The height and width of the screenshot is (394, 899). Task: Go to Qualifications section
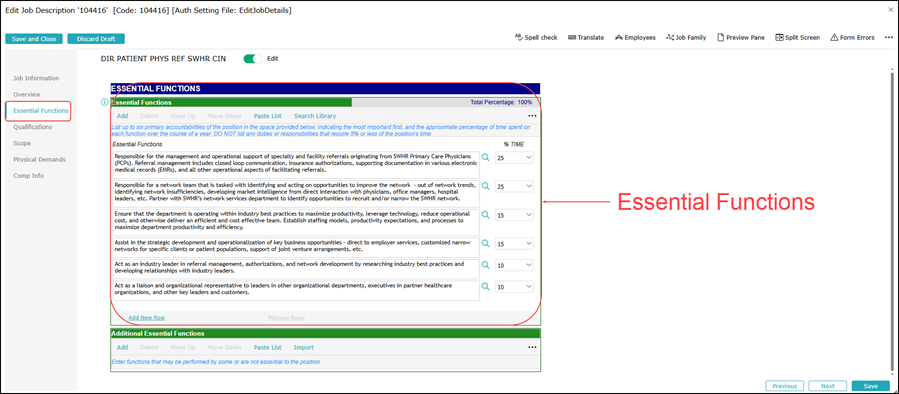(33, 127)
